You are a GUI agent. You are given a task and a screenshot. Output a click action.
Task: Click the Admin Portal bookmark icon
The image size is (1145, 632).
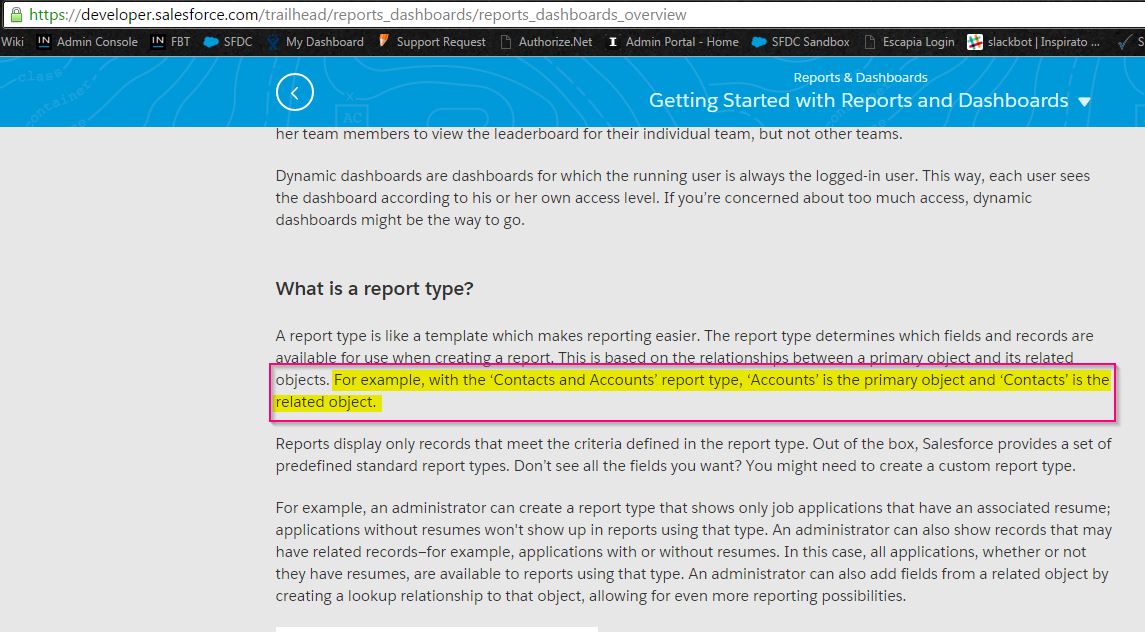click(x=613, y=42)
